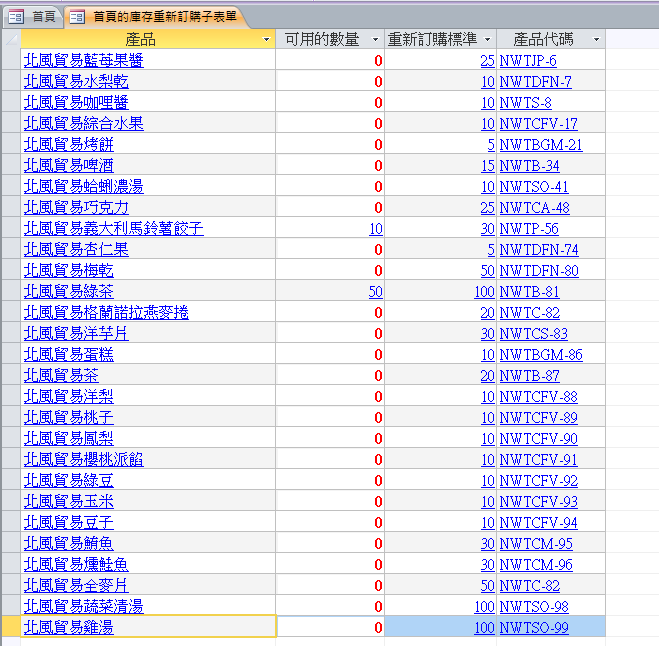The height and width of the screenshot is (646, 659).
Task: Click the 北風貿易玉米 product link
Action: [69, 501]
